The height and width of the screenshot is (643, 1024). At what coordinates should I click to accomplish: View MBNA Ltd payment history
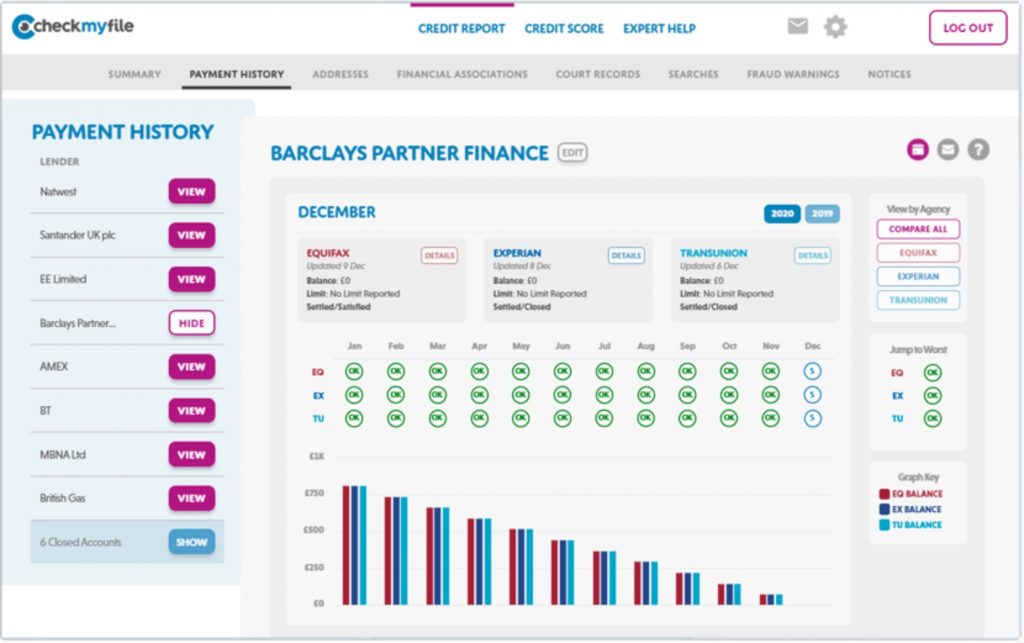(x=191, y=454)
